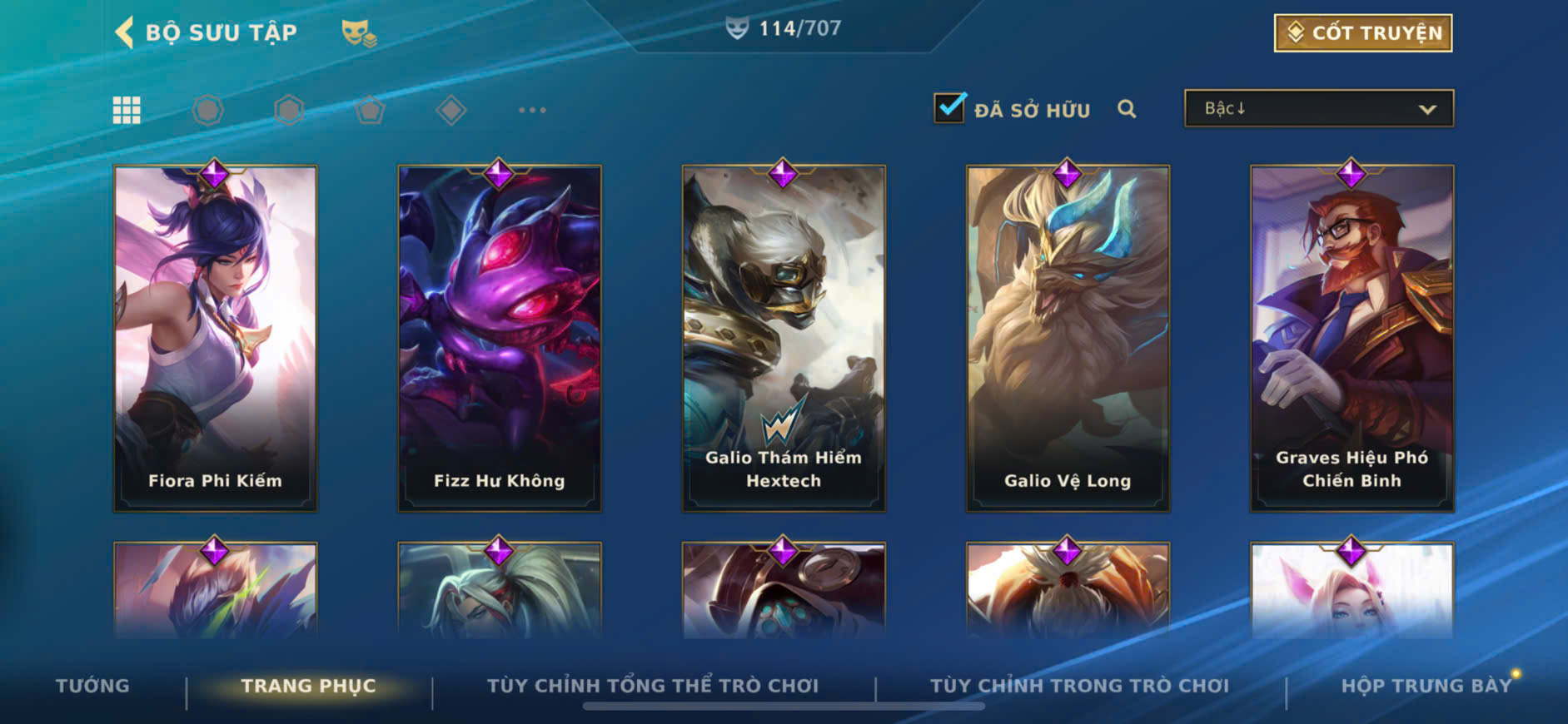The height and width of the screenshot is (724, 1568).
Task: Click the sort dropdown chevron arrow
Action: [1427, 109]
